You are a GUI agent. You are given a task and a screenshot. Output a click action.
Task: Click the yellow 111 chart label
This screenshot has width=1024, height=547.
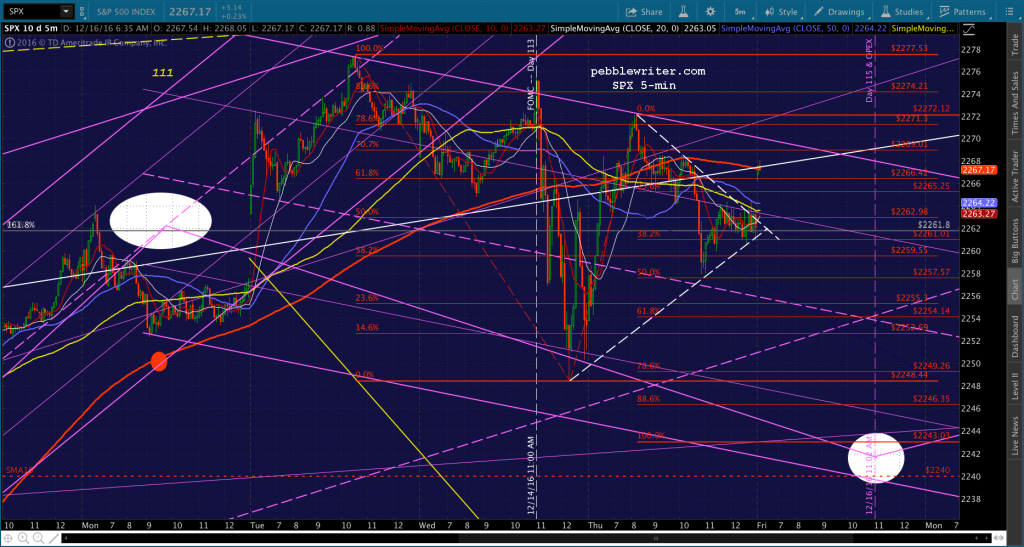163,74
